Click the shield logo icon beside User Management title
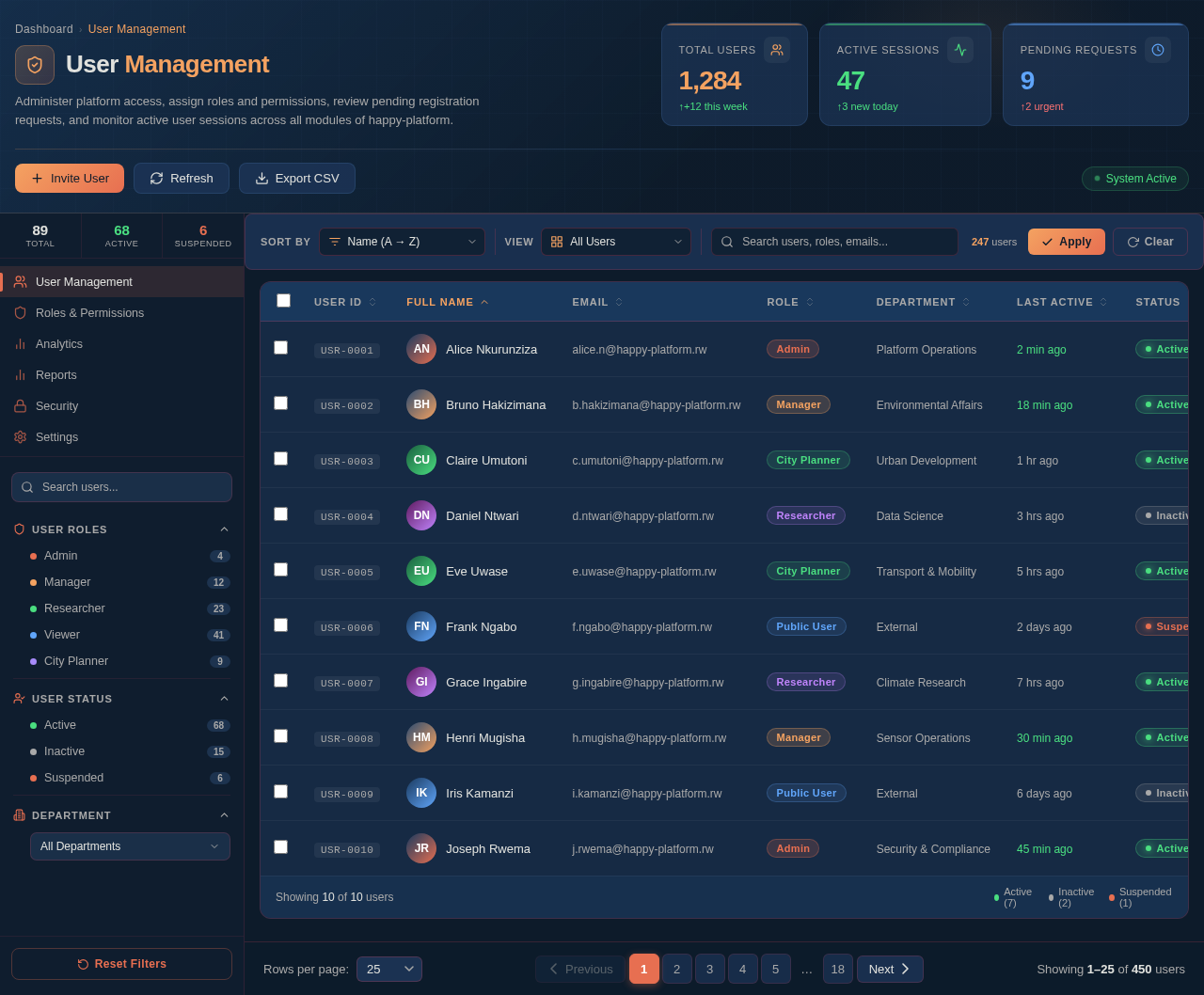1204x995 pixels. click(35, 65)
